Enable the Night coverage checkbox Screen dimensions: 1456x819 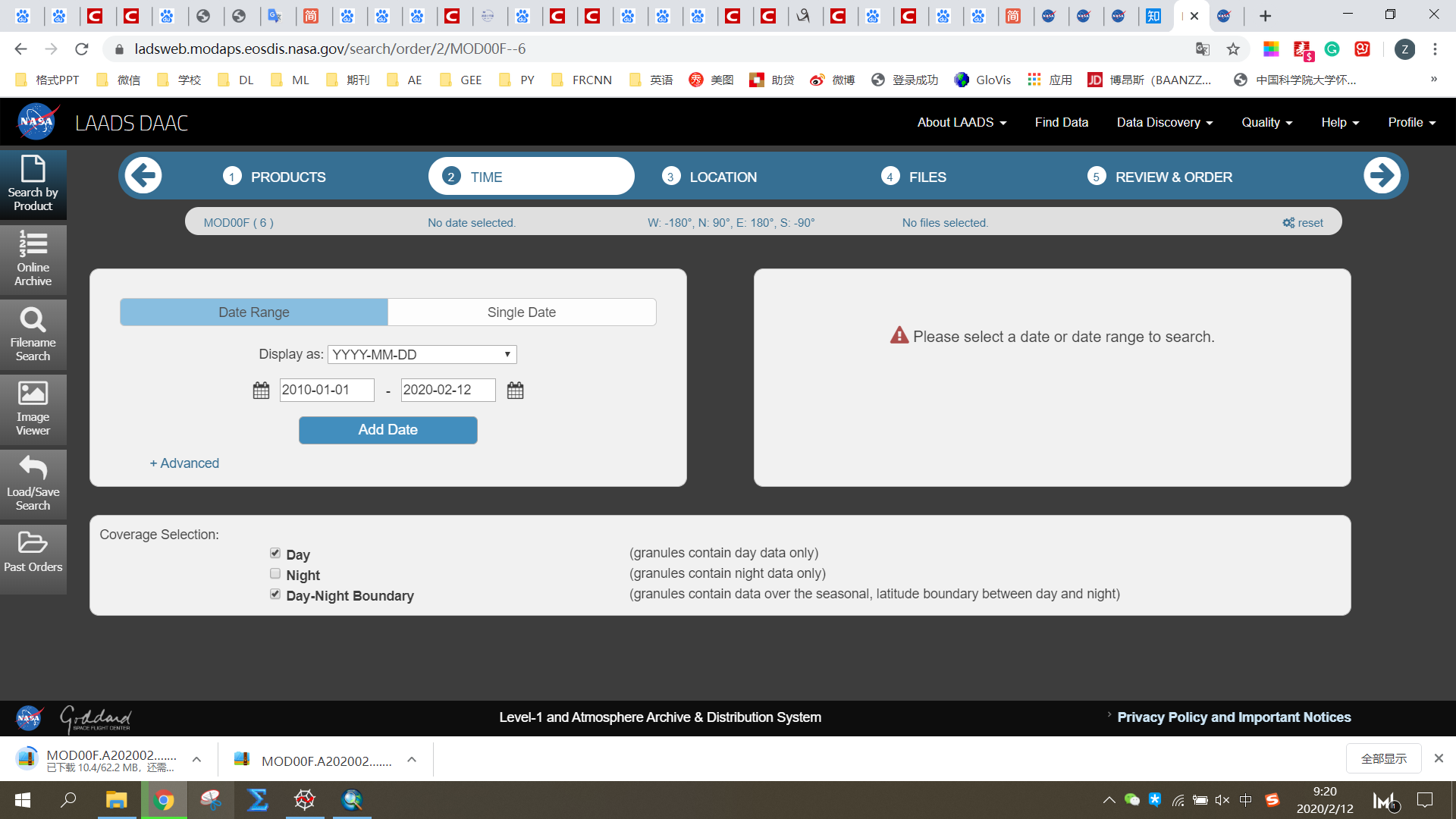[275, 574]
